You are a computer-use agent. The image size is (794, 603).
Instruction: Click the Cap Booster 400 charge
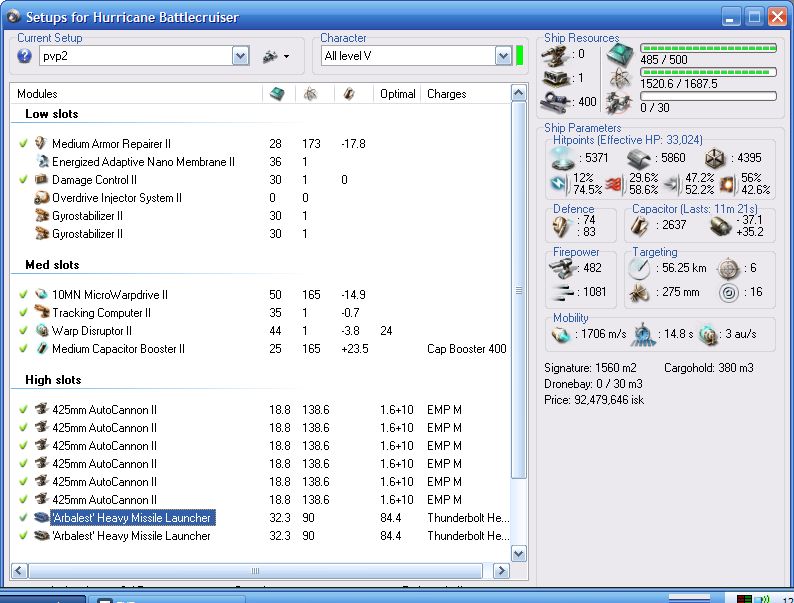click(466, 349)
